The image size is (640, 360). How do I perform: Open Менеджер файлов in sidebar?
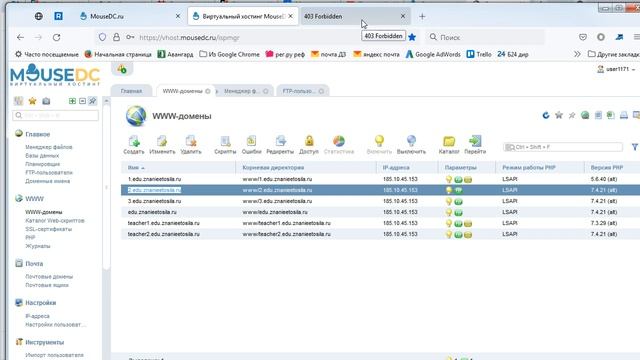(49, 147)
